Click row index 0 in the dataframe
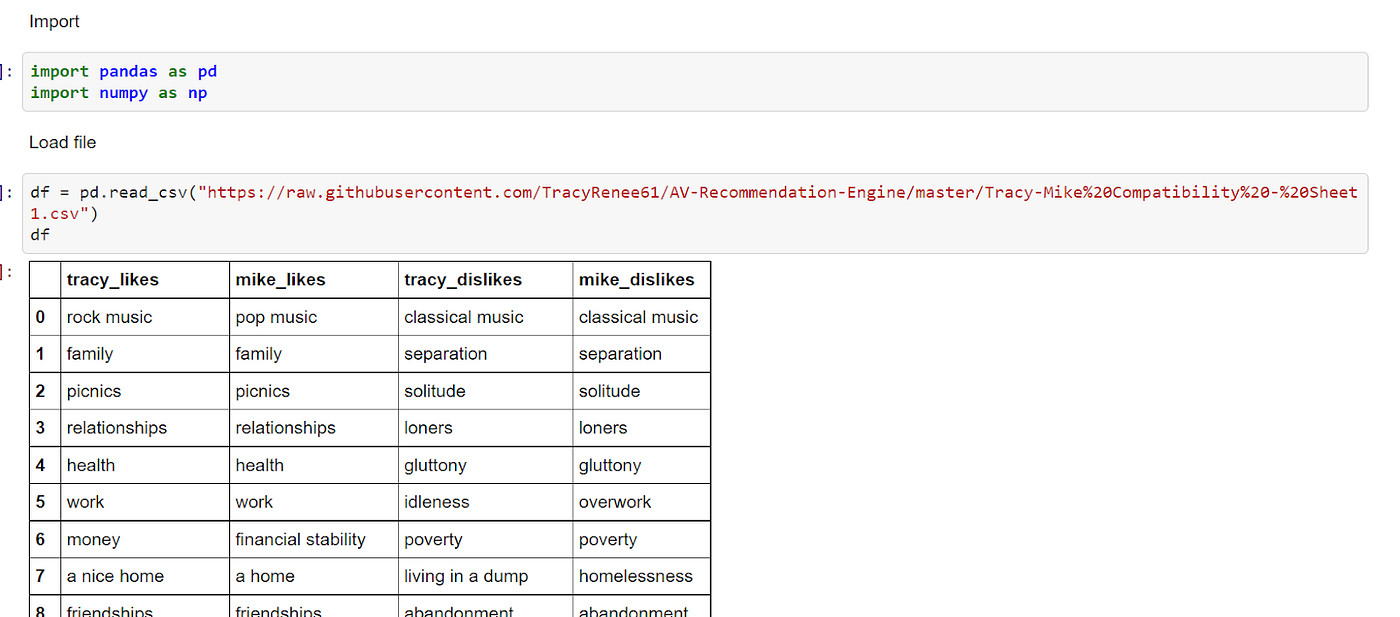 click(x=40, y=317)
